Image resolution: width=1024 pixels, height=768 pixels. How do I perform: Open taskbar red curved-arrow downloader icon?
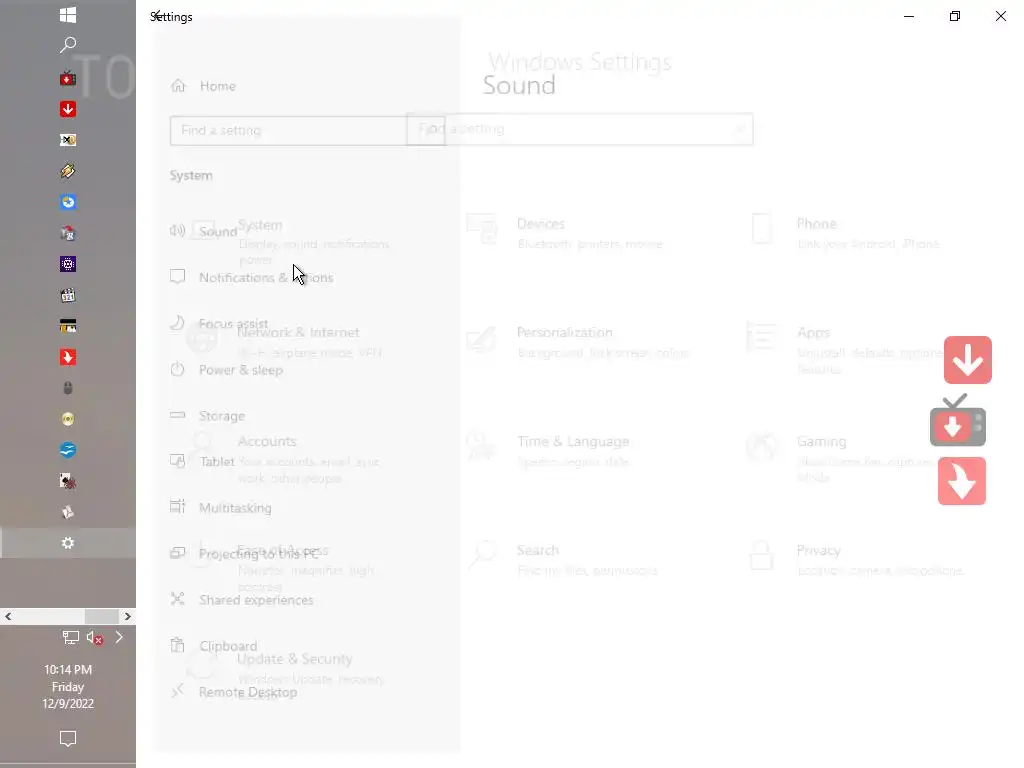(68, 357)
